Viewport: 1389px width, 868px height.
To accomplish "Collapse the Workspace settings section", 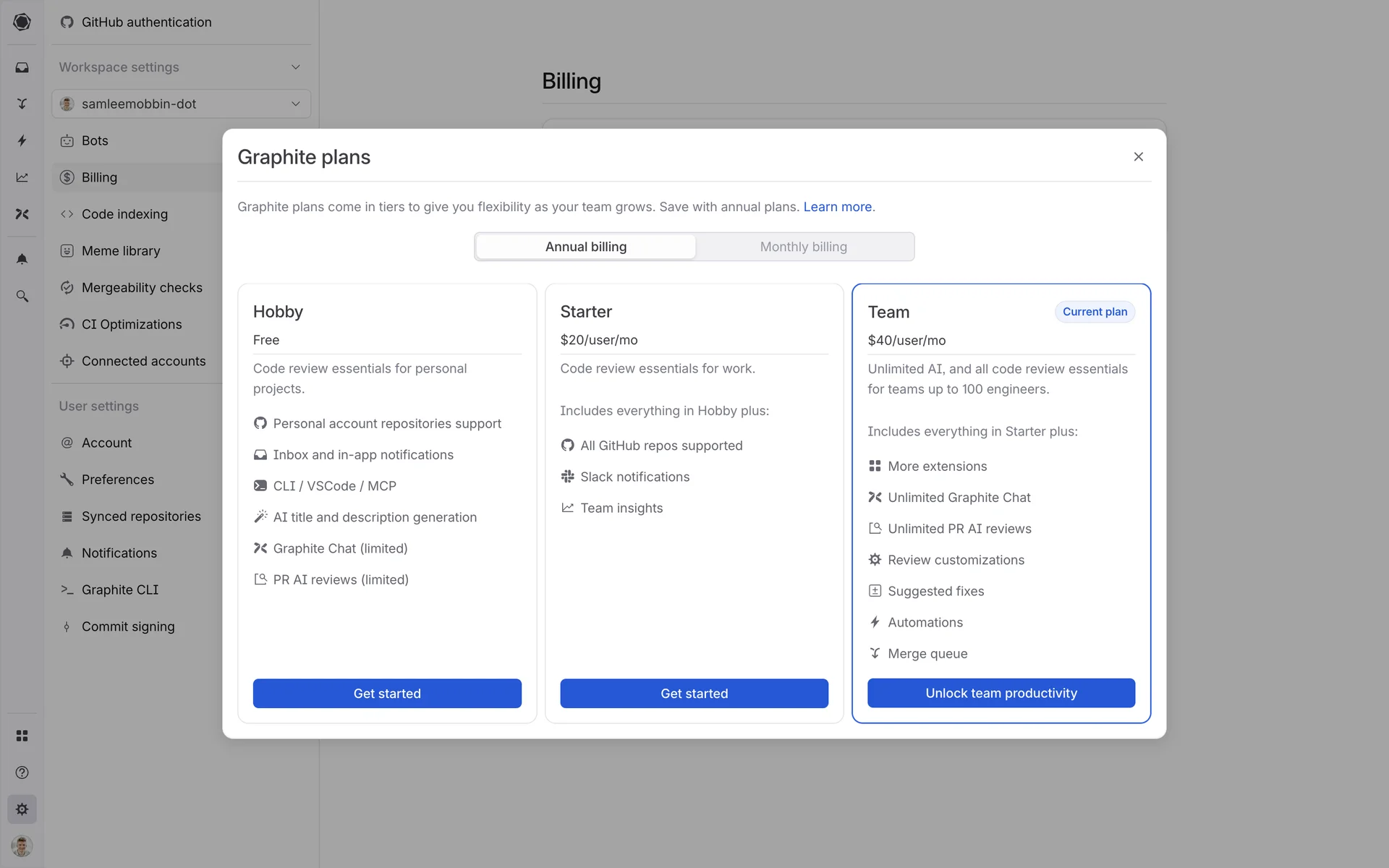I will 295,67.
